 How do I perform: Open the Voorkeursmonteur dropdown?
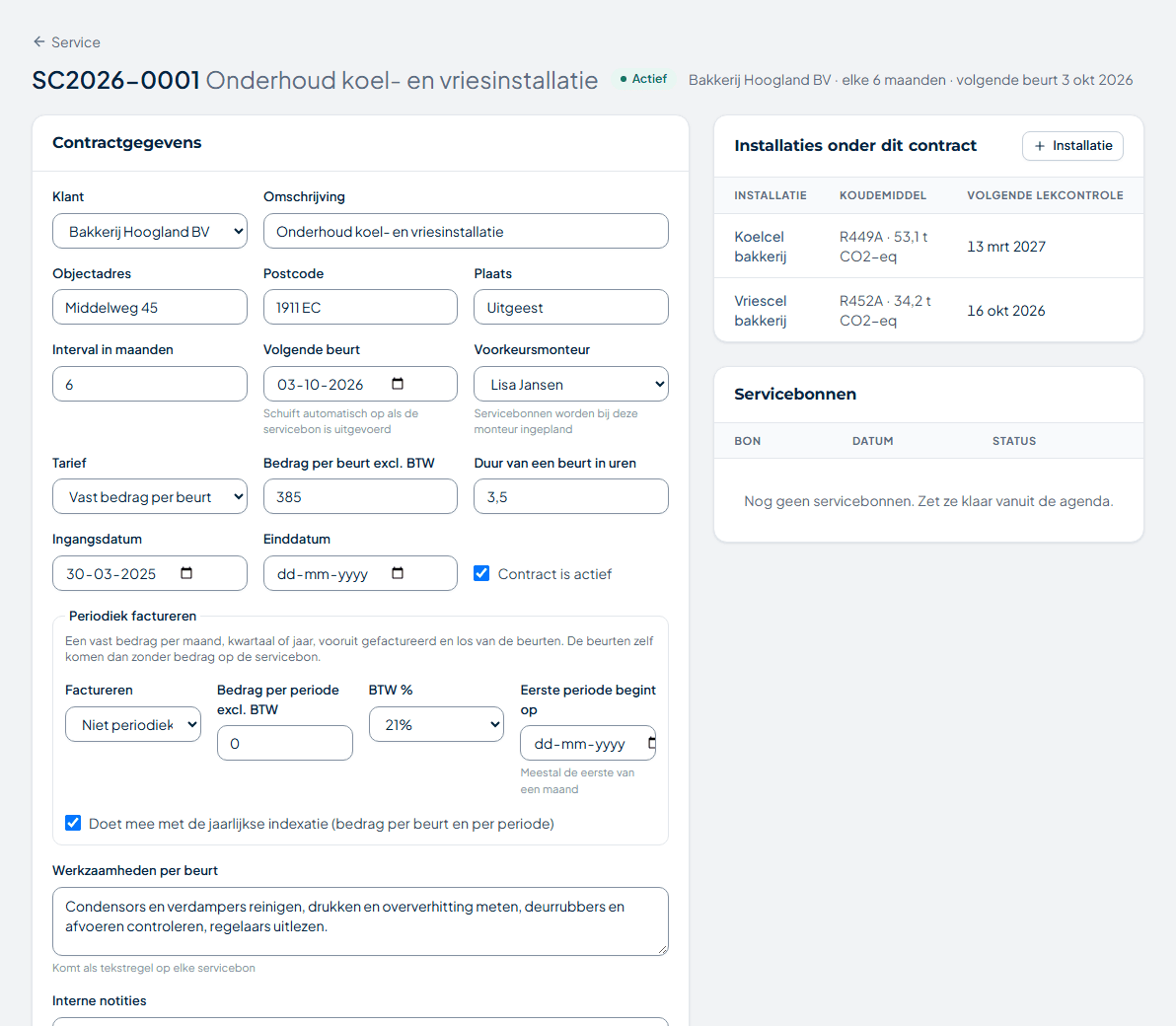click(571, 384)
